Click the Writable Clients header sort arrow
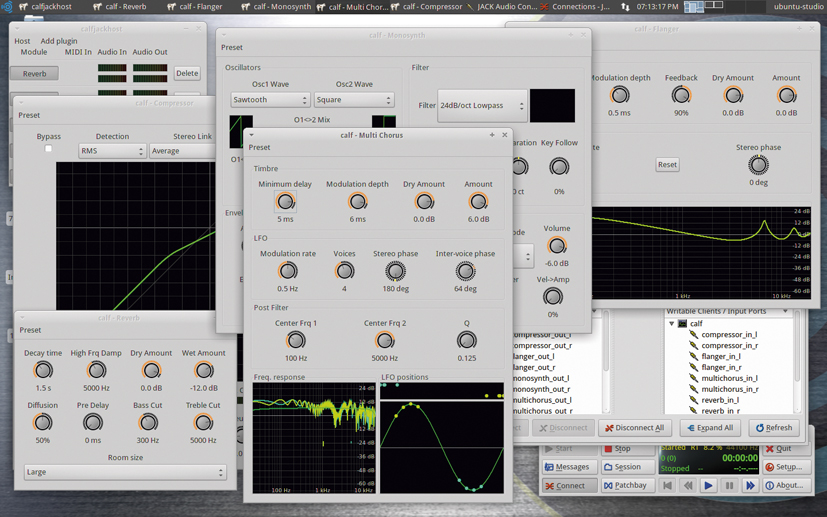 785,311
